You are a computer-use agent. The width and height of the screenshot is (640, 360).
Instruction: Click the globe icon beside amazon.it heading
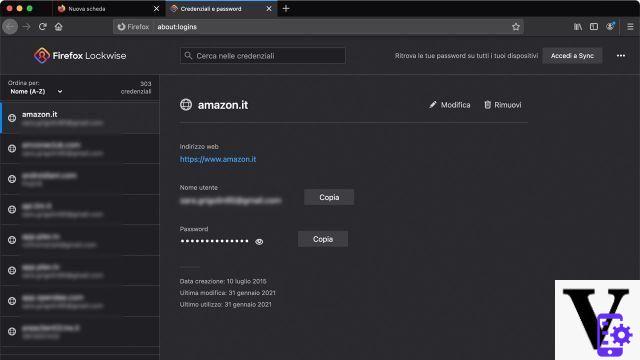pos(186,105)
